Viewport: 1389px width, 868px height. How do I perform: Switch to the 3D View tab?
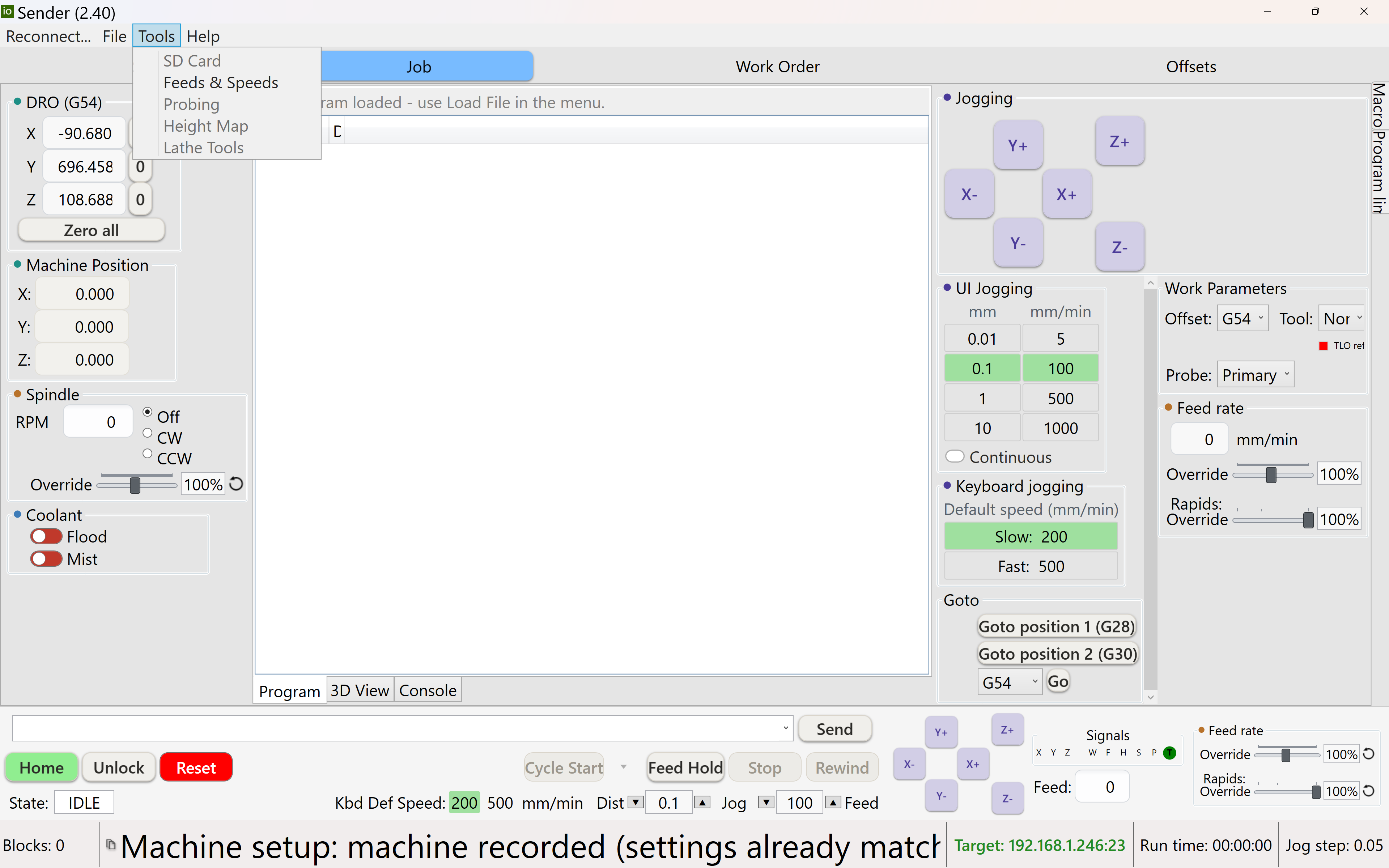(360, 690)
